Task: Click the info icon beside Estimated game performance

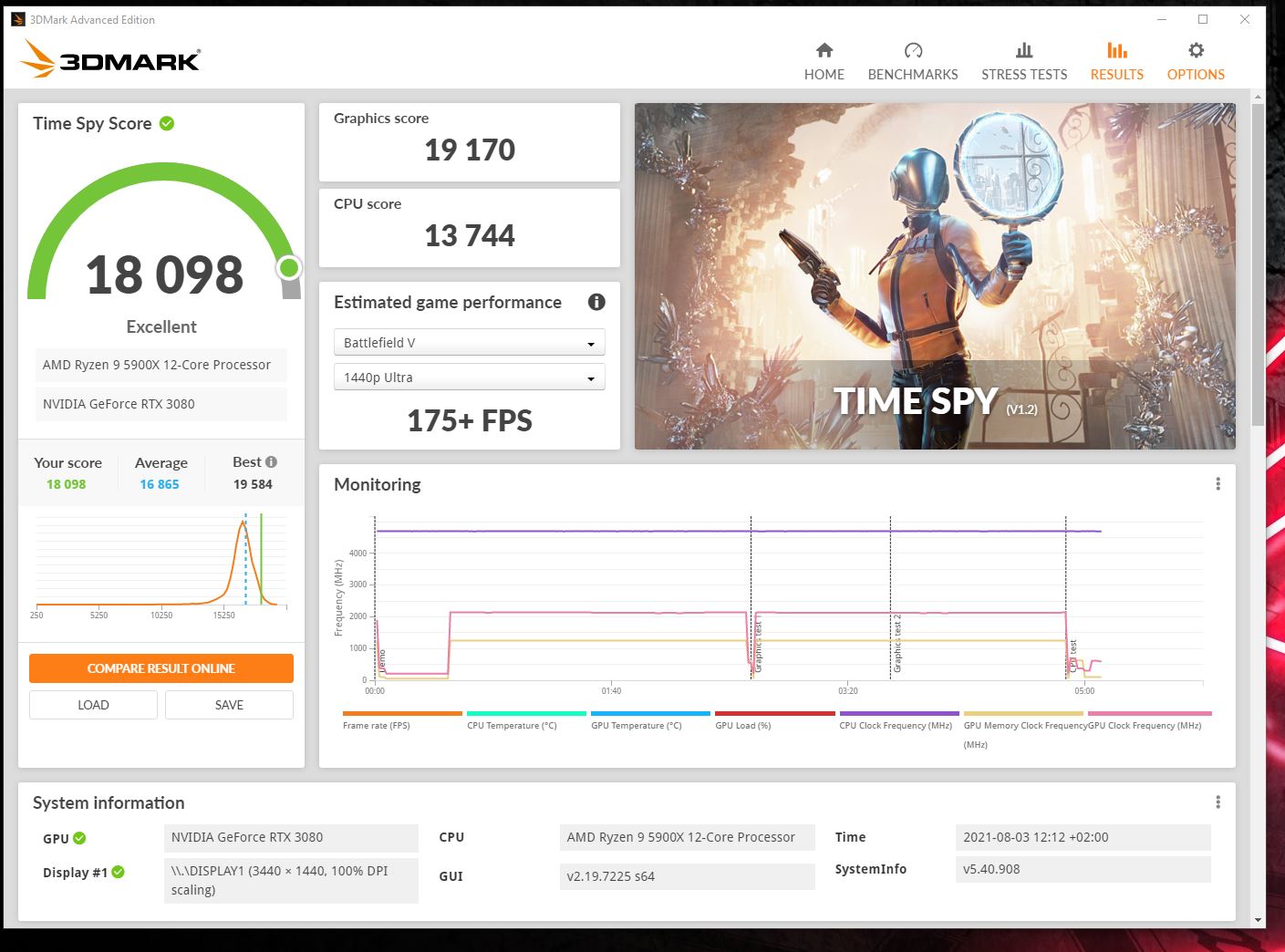Action: 596,302
